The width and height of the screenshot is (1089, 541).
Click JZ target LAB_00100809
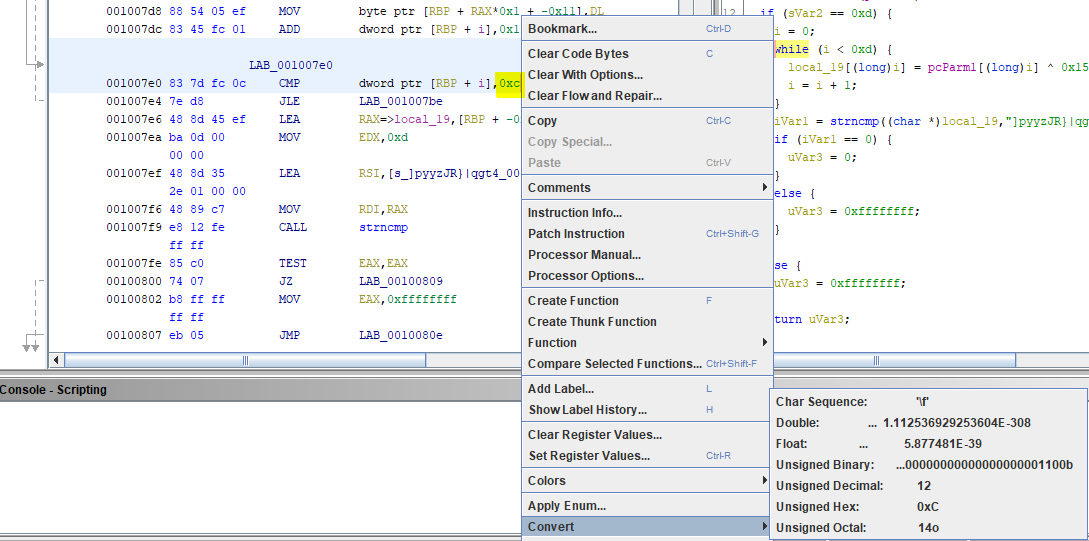click(401, 281)
